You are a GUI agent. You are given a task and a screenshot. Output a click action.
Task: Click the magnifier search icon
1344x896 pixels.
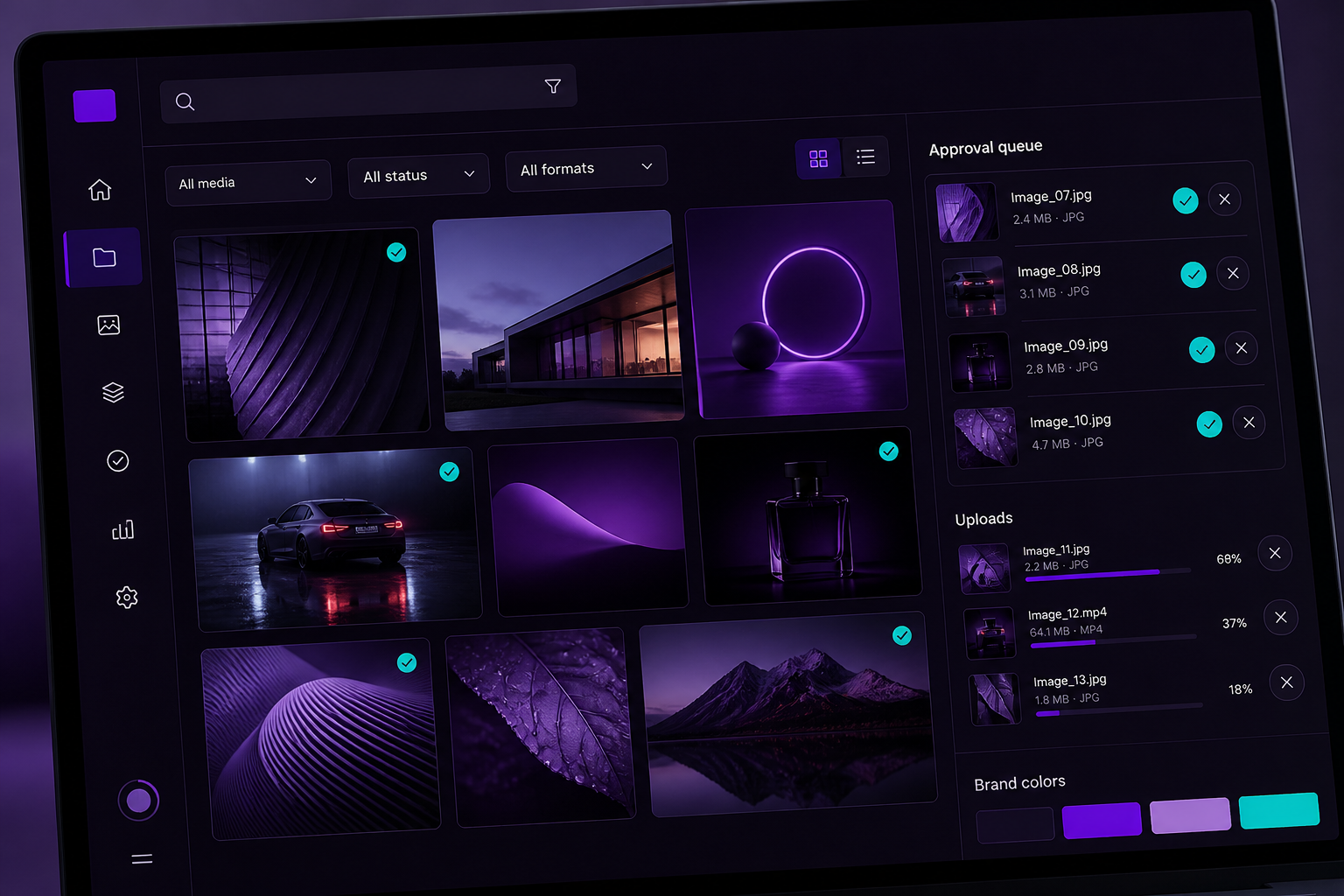[x=185, y=101]
